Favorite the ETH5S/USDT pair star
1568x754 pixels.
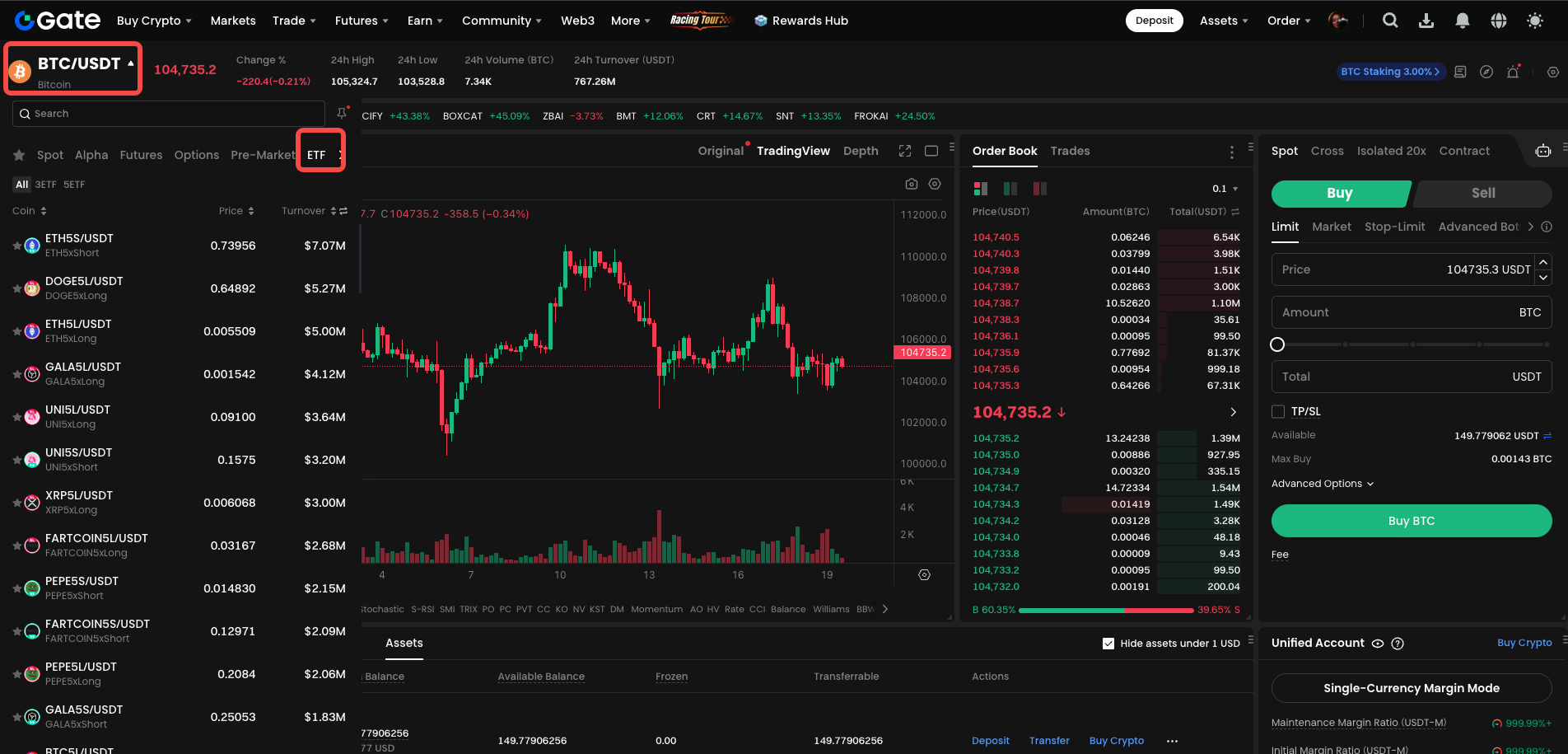(17, 246)
